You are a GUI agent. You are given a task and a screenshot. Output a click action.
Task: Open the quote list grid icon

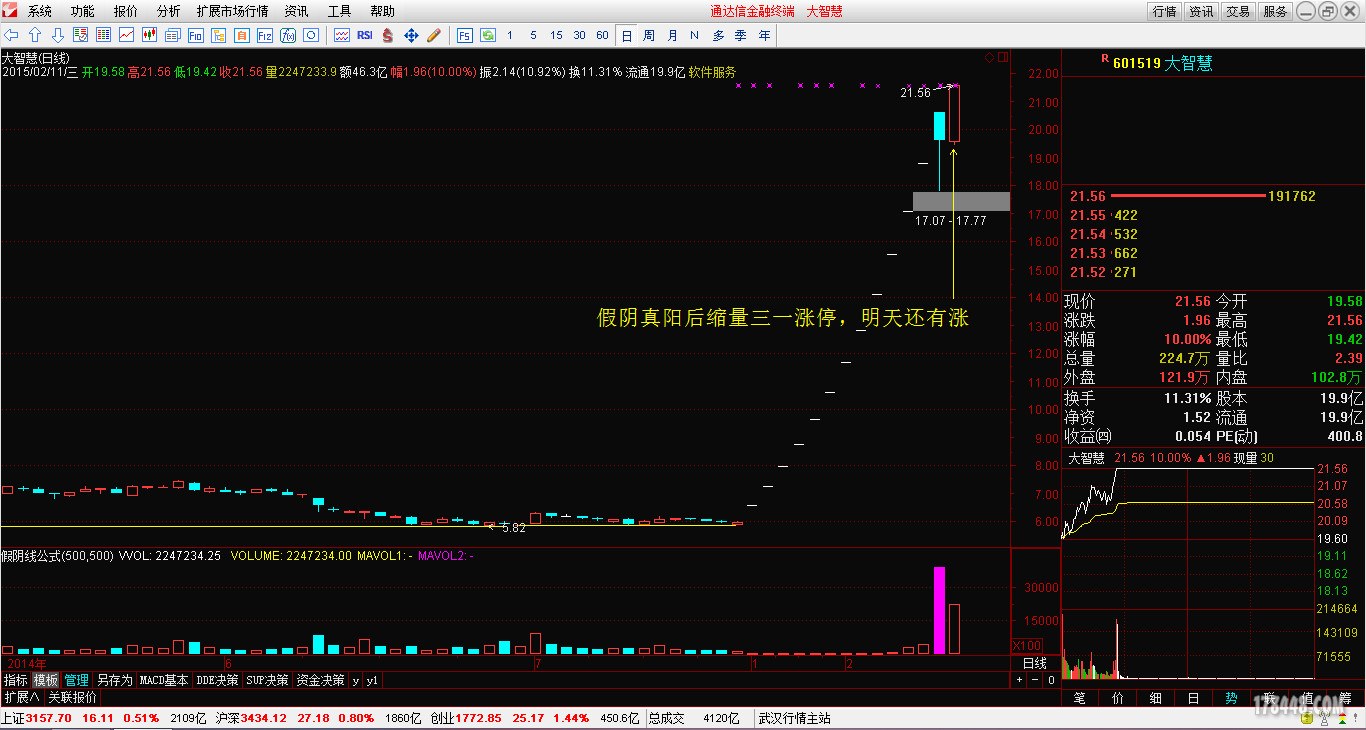tap(103, 35)
